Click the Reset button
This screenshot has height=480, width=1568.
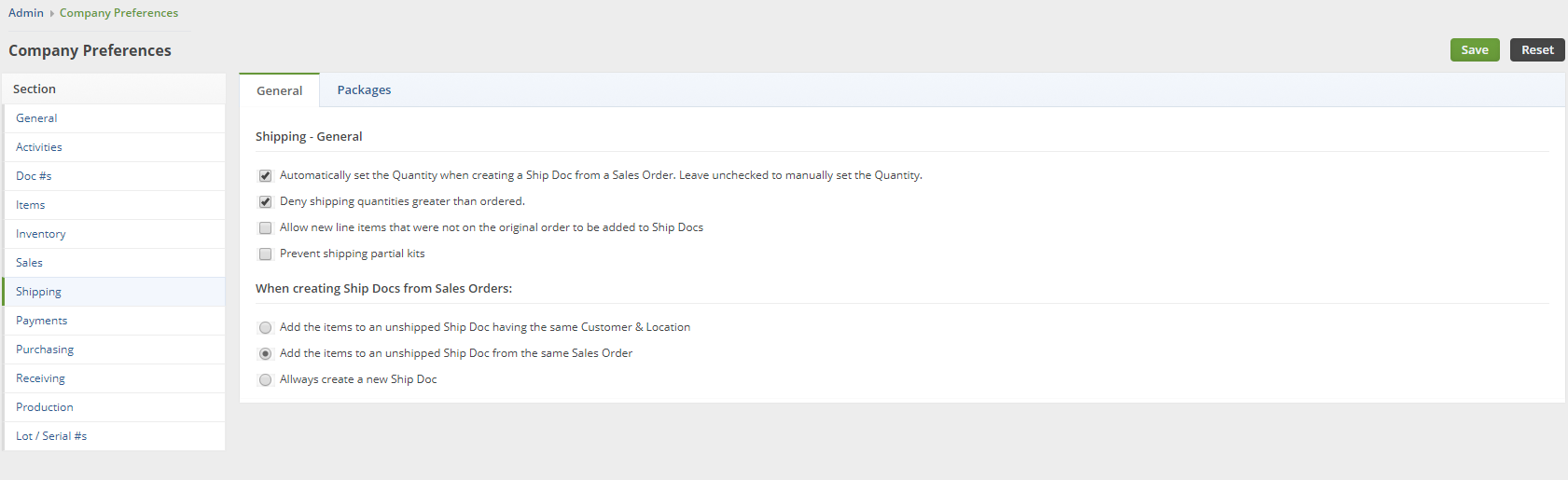(x=1536, y=50)
